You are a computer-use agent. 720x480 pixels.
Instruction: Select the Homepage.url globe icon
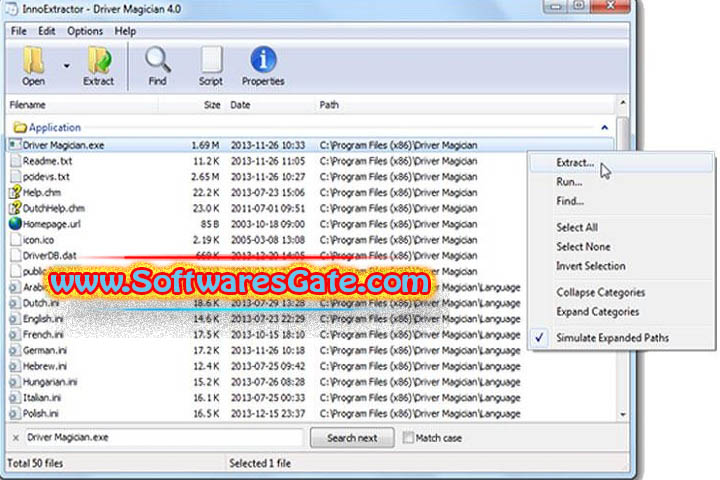click(15, 224)
